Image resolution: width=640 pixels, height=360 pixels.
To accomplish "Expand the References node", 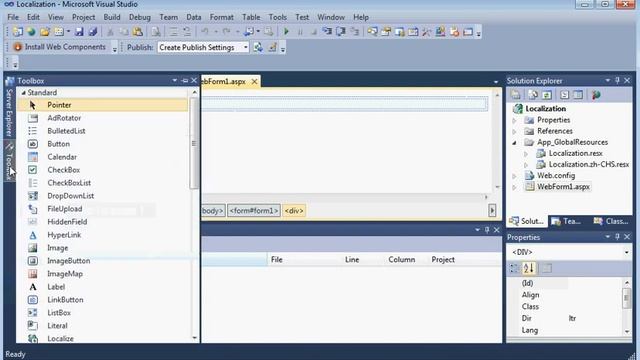I will tap(515, 131).
